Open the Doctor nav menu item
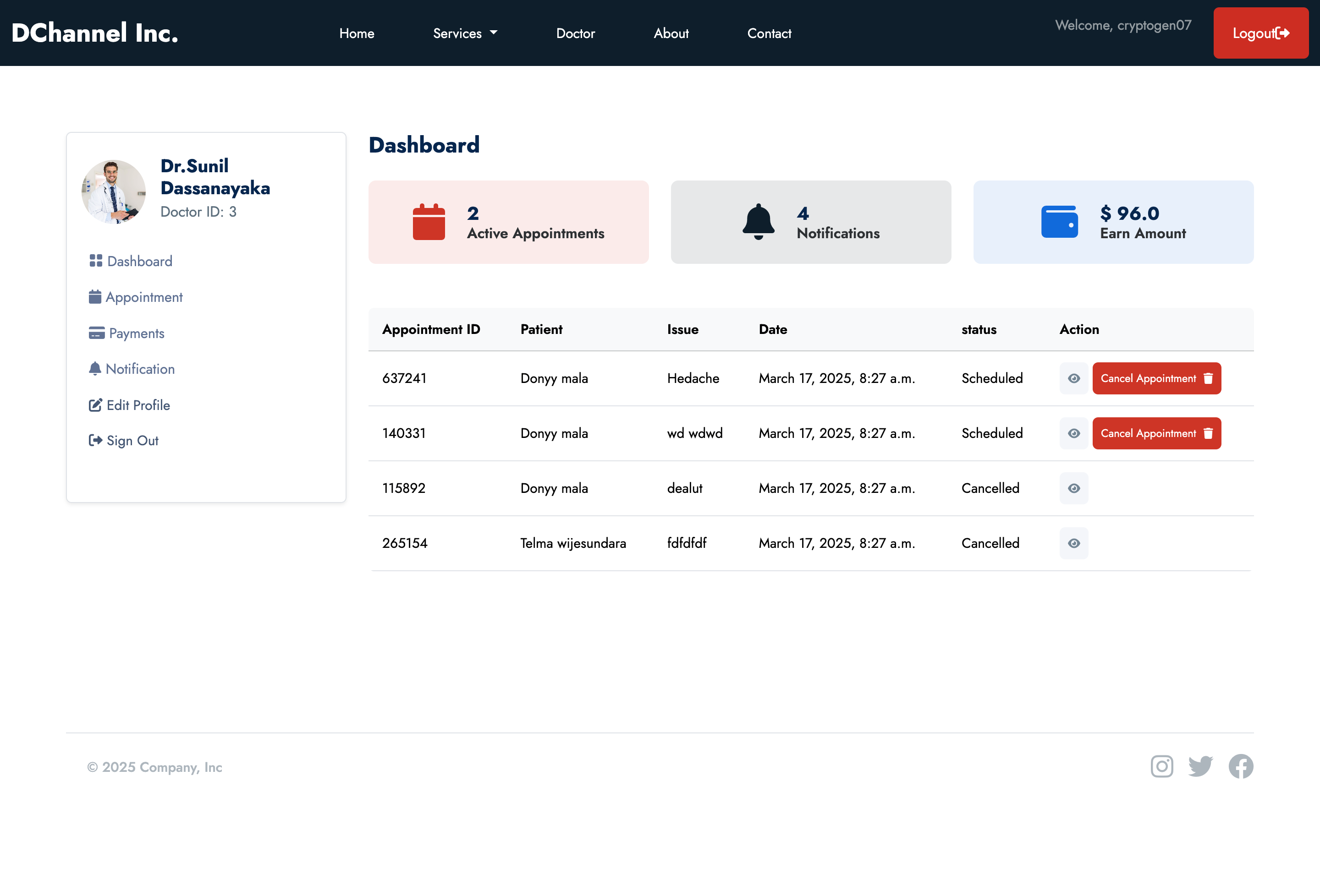Image resolution: width=1320 pixels, height=896 pixels. coord(575,33)
